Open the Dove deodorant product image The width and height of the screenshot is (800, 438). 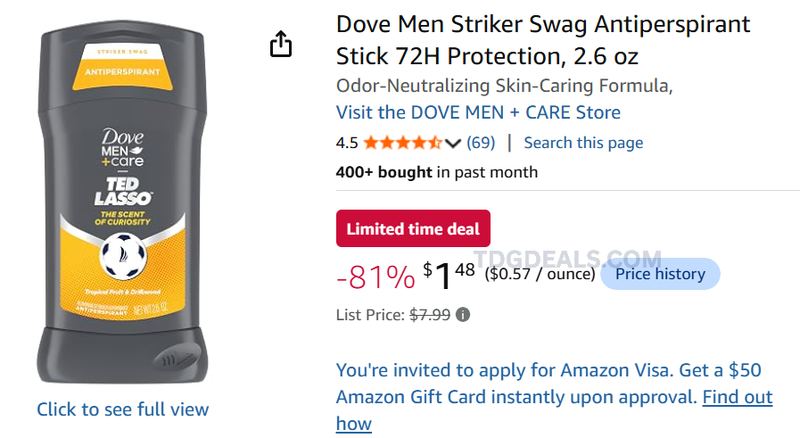(122, 202)
